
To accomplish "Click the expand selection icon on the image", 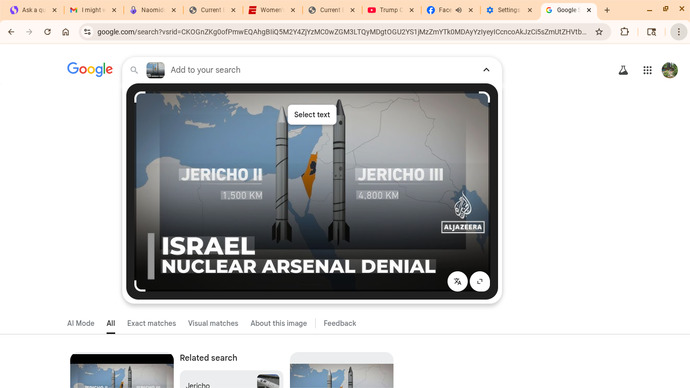I will coord(480,282).
